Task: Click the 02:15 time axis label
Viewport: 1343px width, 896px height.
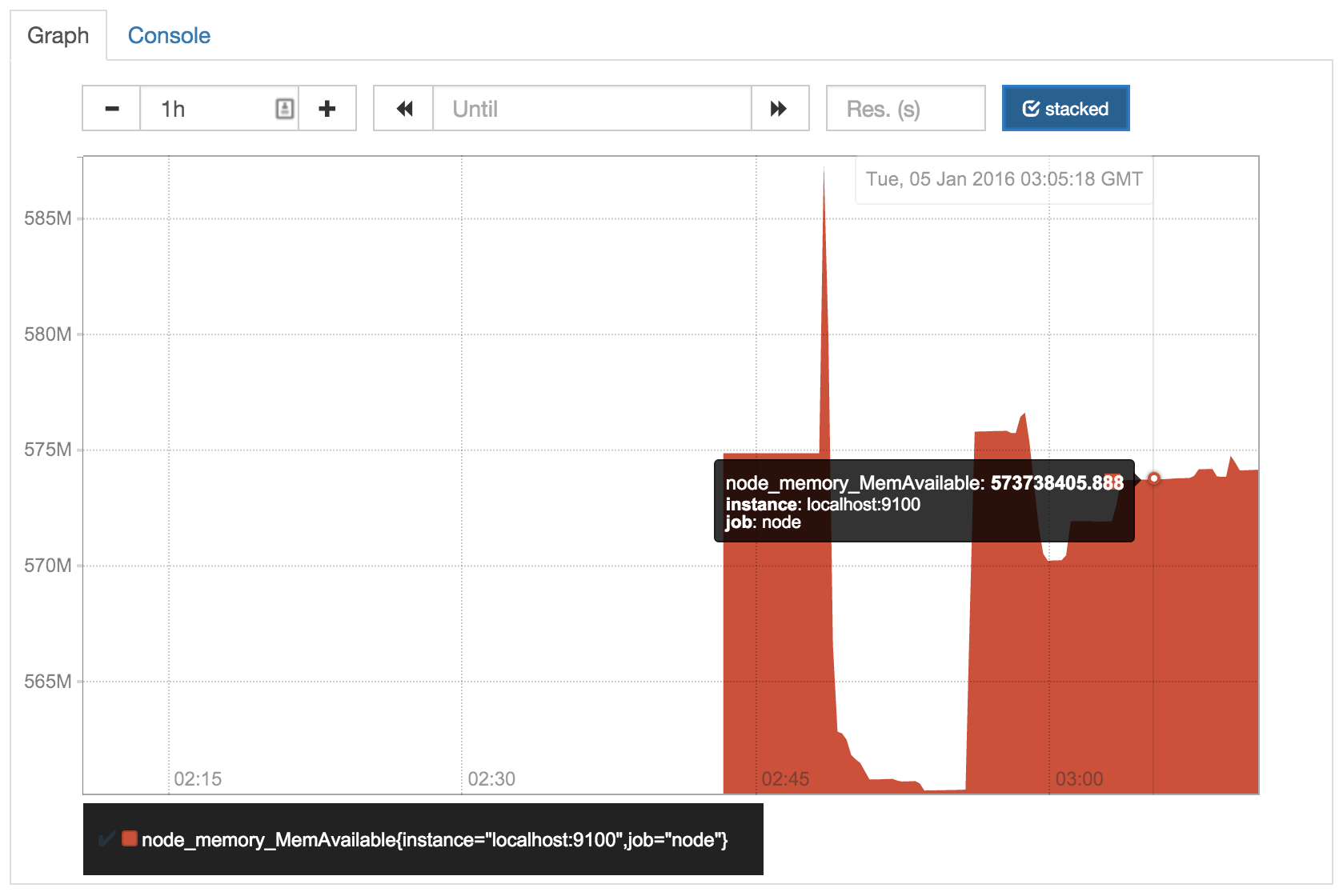Action: point(198,779)
